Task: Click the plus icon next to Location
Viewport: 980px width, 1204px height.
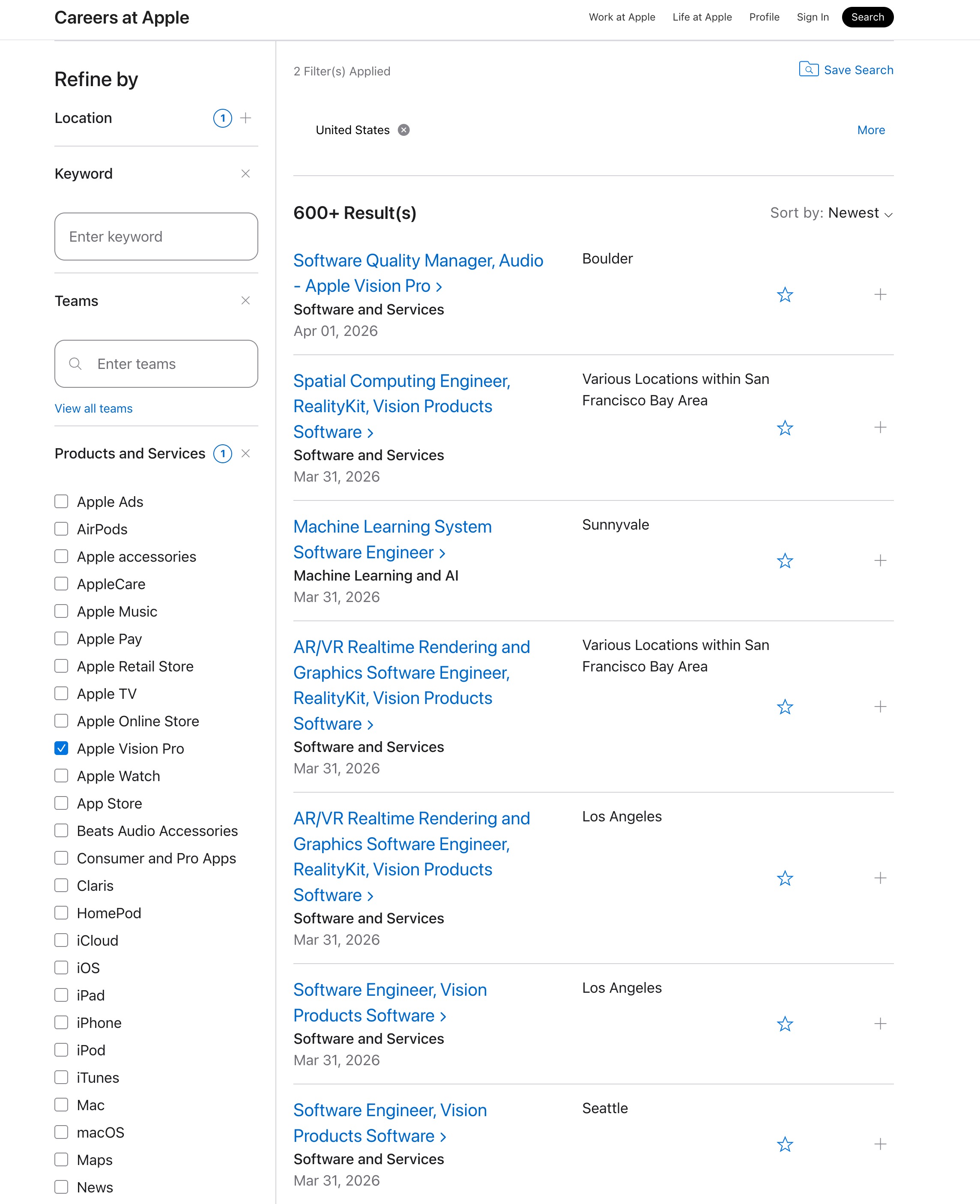Action: 246,118
